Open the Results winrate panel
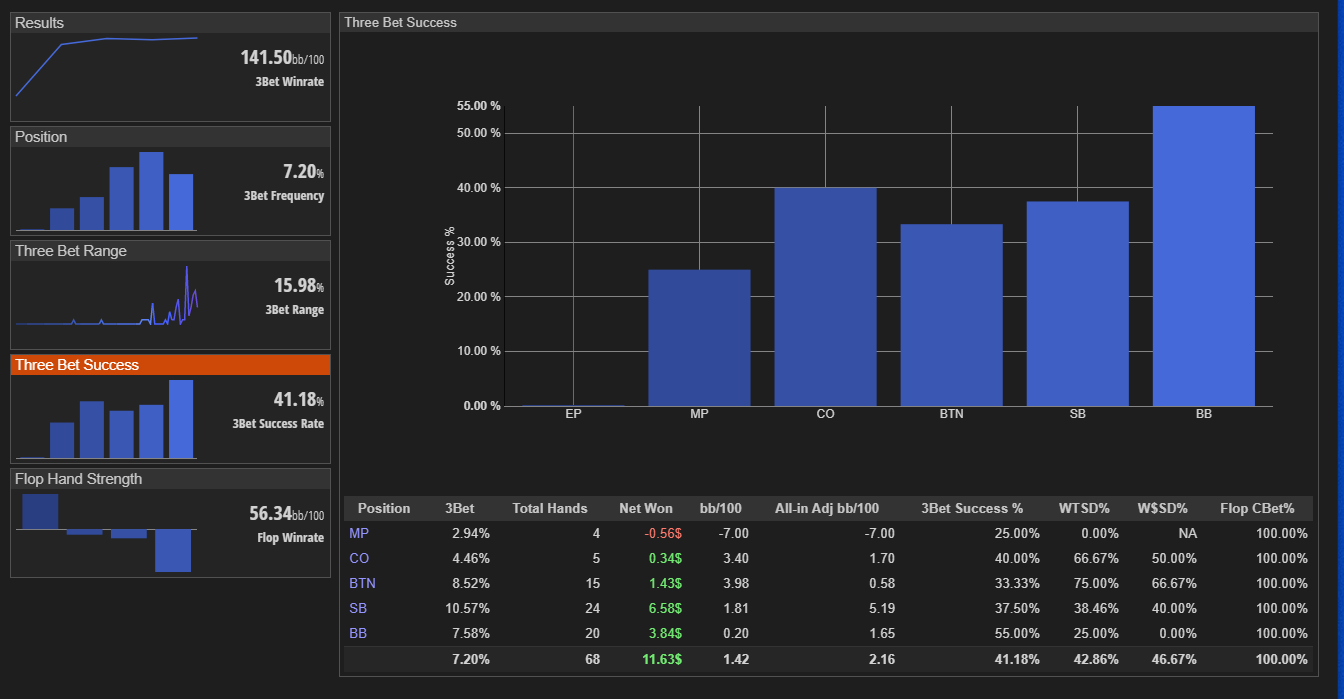The image size is (1344, 699). 170,67
